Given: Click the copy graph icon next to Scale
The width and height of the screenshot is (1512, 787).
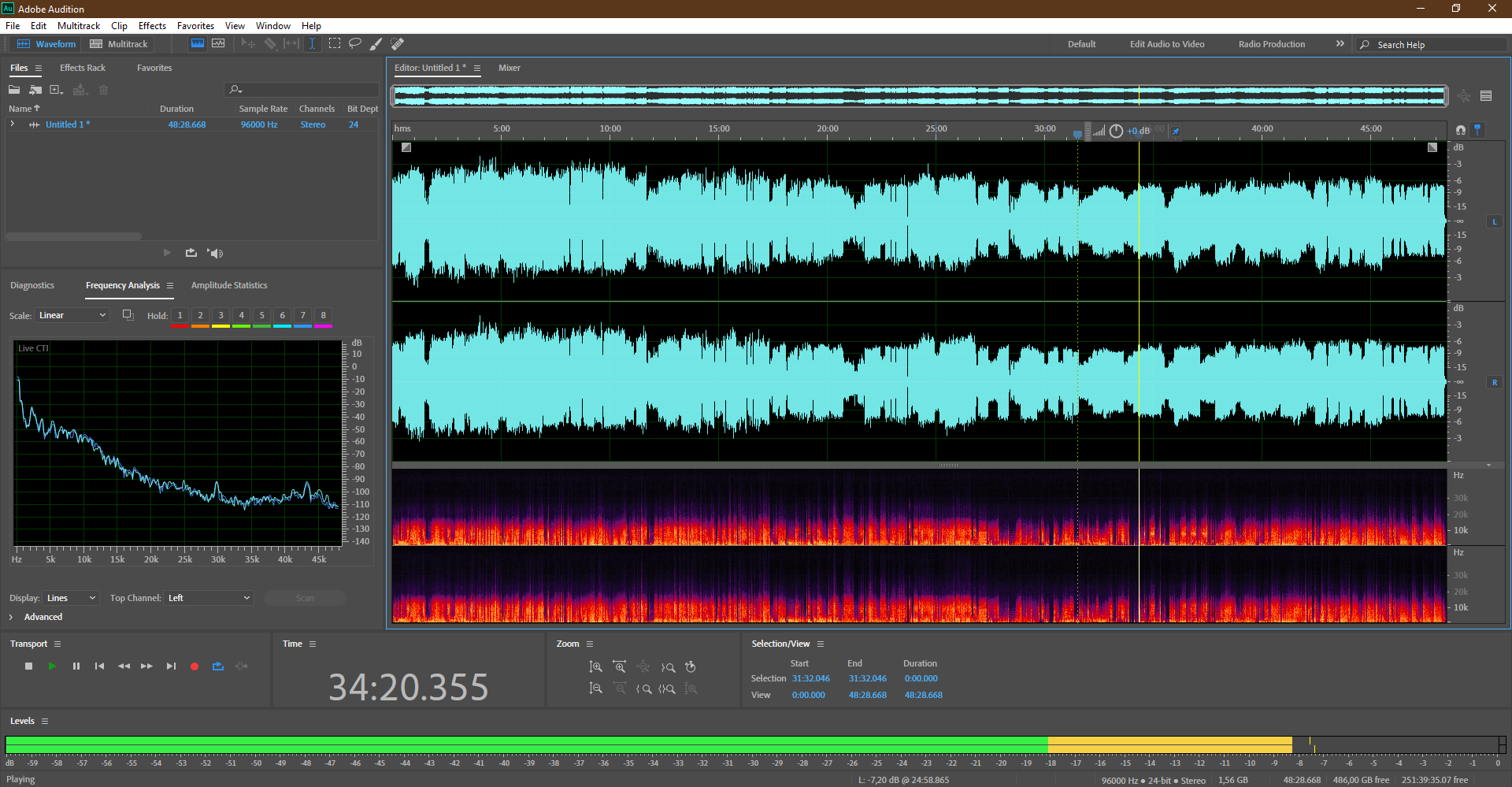Looking at the screenshot, I should (128, 315).
